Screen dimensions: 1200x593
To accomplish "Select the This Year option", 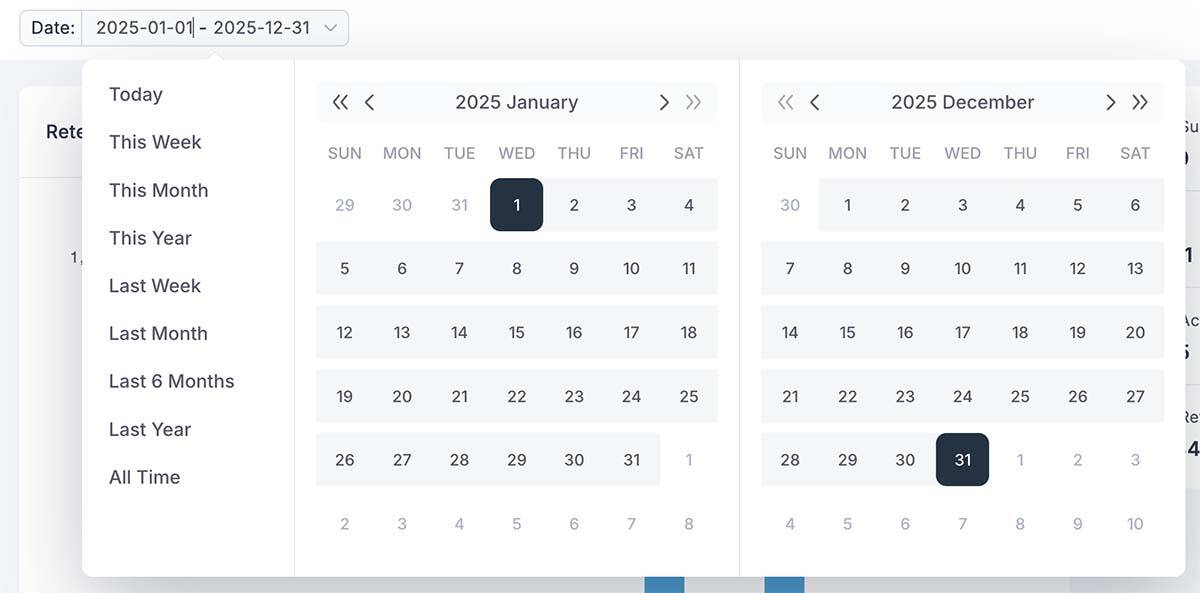I will (150, 238).
